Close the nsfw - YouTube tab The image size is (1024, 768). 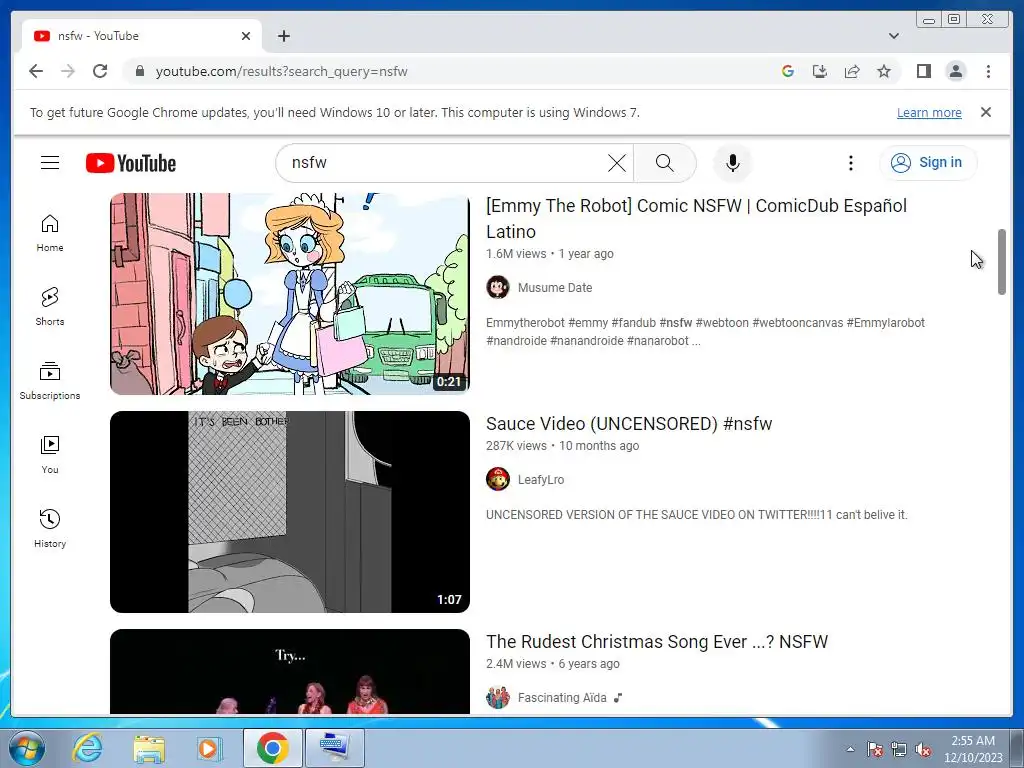(246, 36)
